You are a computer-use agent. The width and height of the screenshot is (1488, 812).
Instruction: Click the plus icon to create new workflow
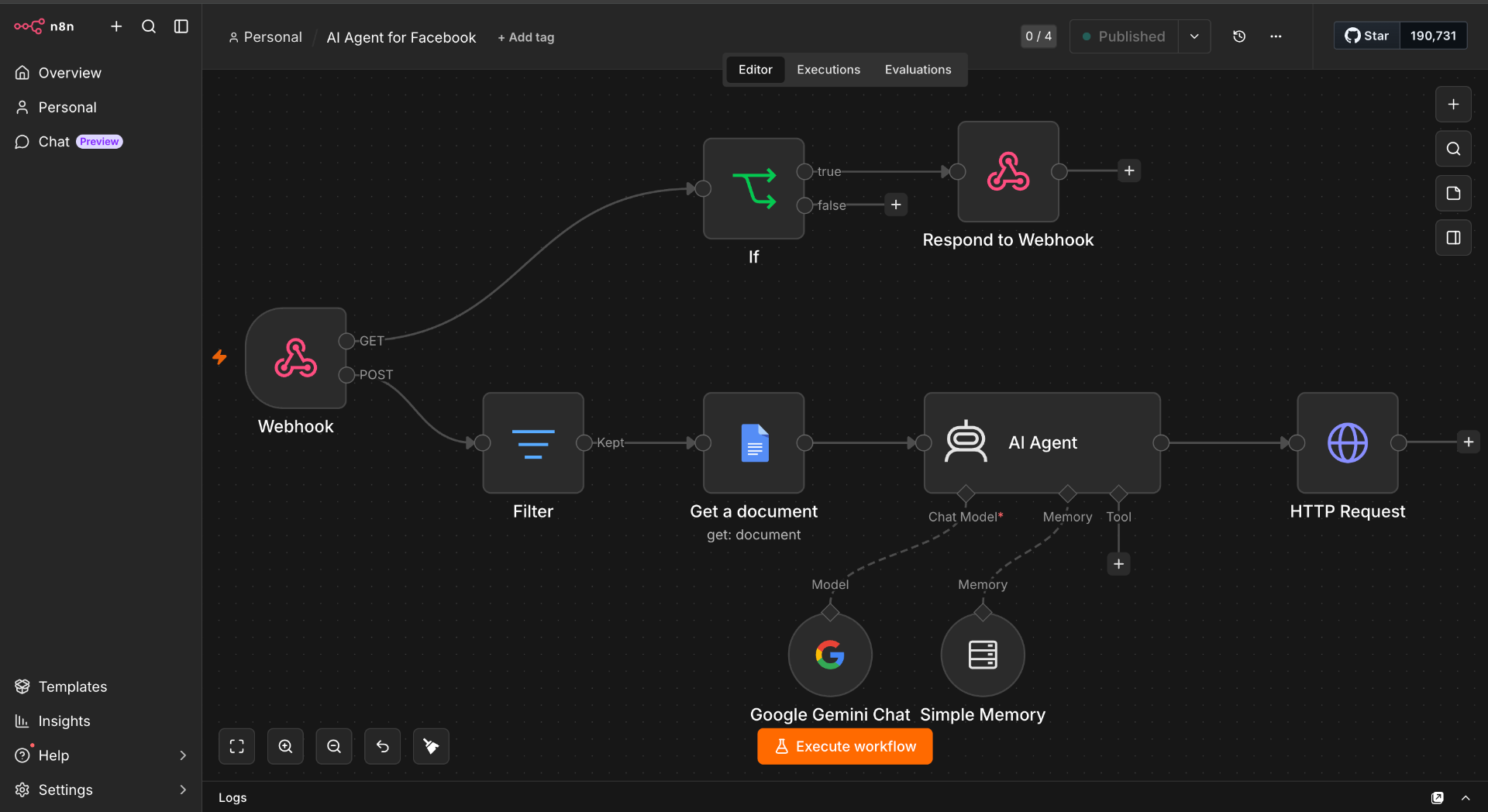(x=116, y=26)
